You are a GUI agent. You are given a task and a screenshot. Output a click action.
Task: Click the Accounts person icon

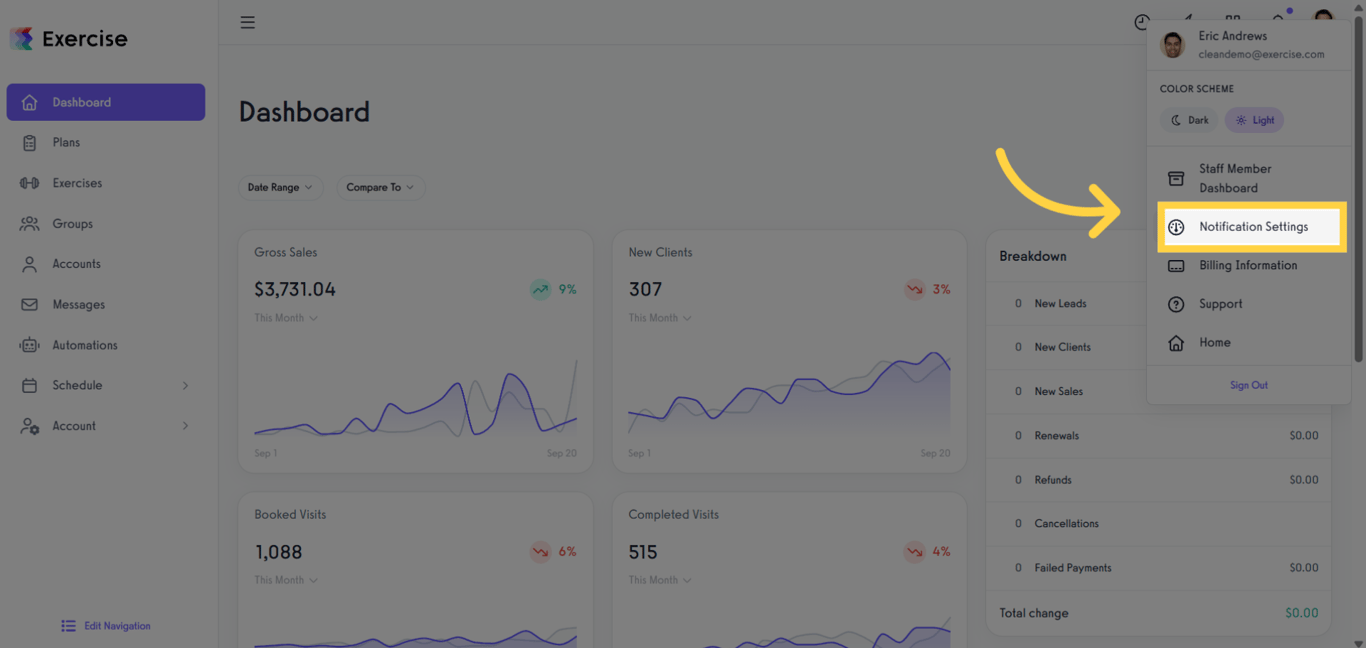(30, 264)
